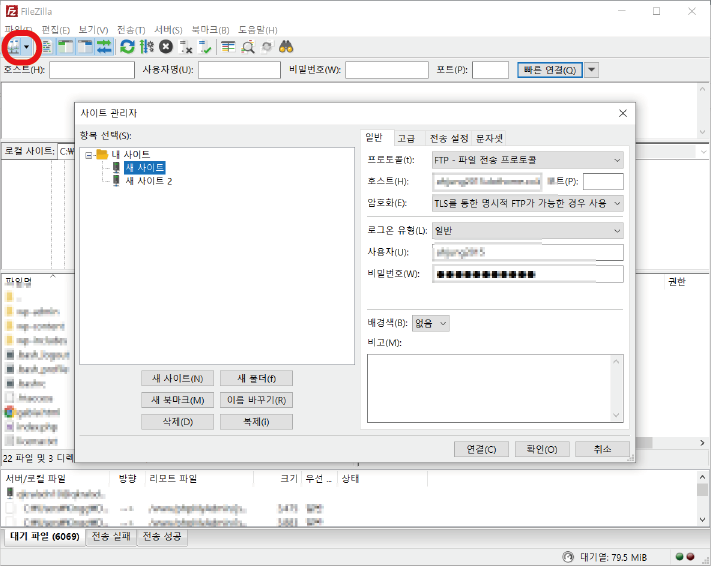Click the 새 사이트(N) button
The width and height of the screenshot is (711, 566).
[x=177, y=378]
